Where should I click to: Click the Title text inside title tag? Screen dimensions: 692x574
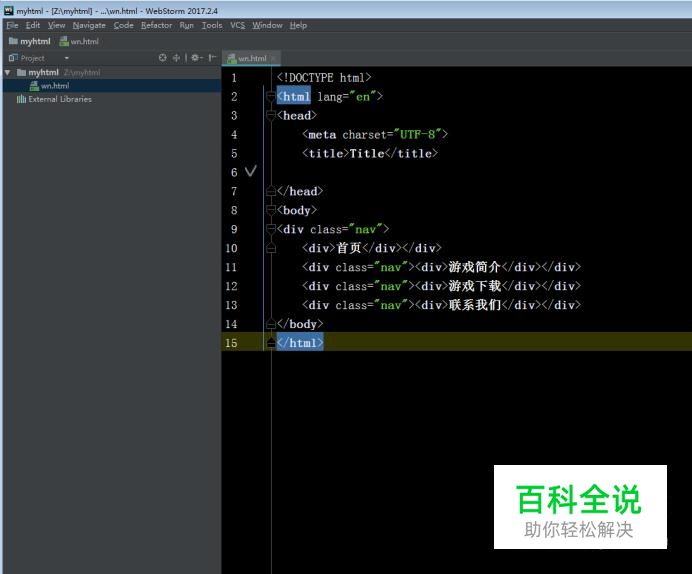367,154
